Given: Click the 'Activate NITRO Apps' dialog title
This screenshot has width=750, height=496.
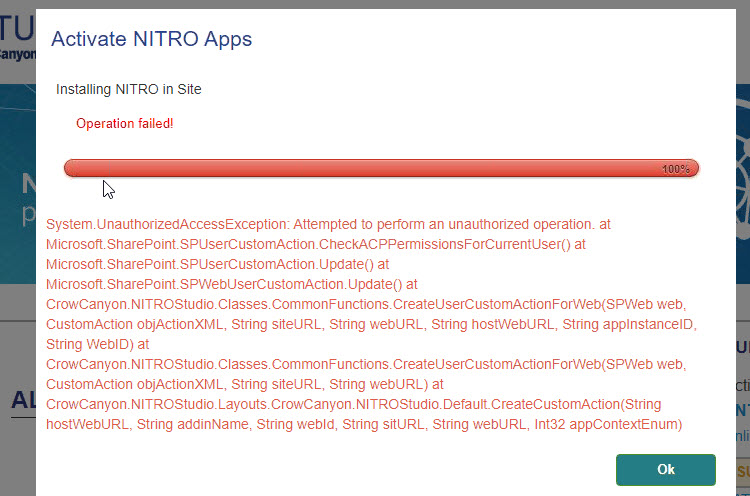Looking at the screenshot, I should pos(151,40).
